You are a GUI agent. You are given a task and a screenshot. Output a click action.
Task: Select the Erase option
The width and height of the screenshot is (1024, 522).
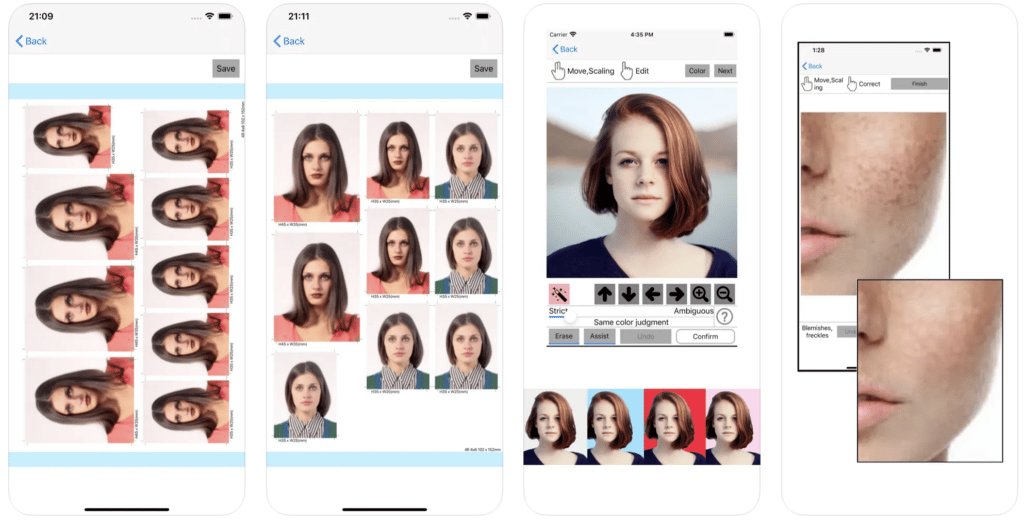coord(564,336)
